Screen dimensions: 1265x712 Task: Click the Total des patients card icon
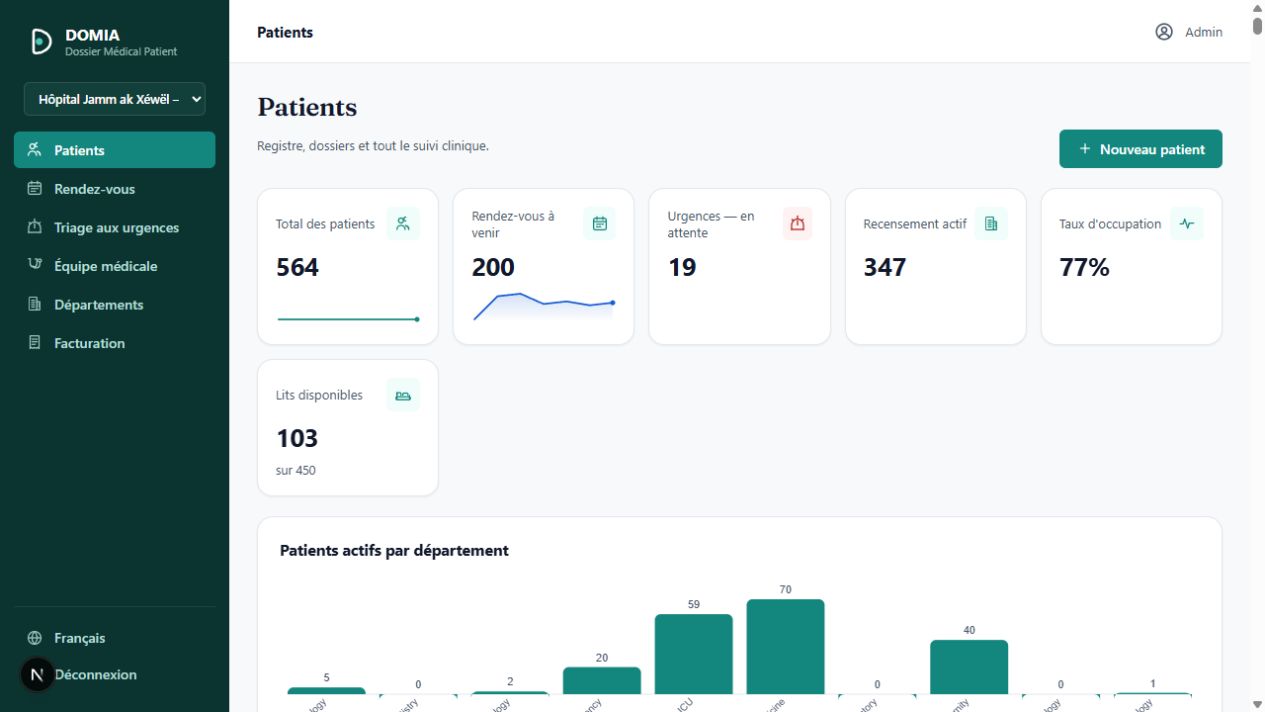pyautogui.click(x=403, y=224)
